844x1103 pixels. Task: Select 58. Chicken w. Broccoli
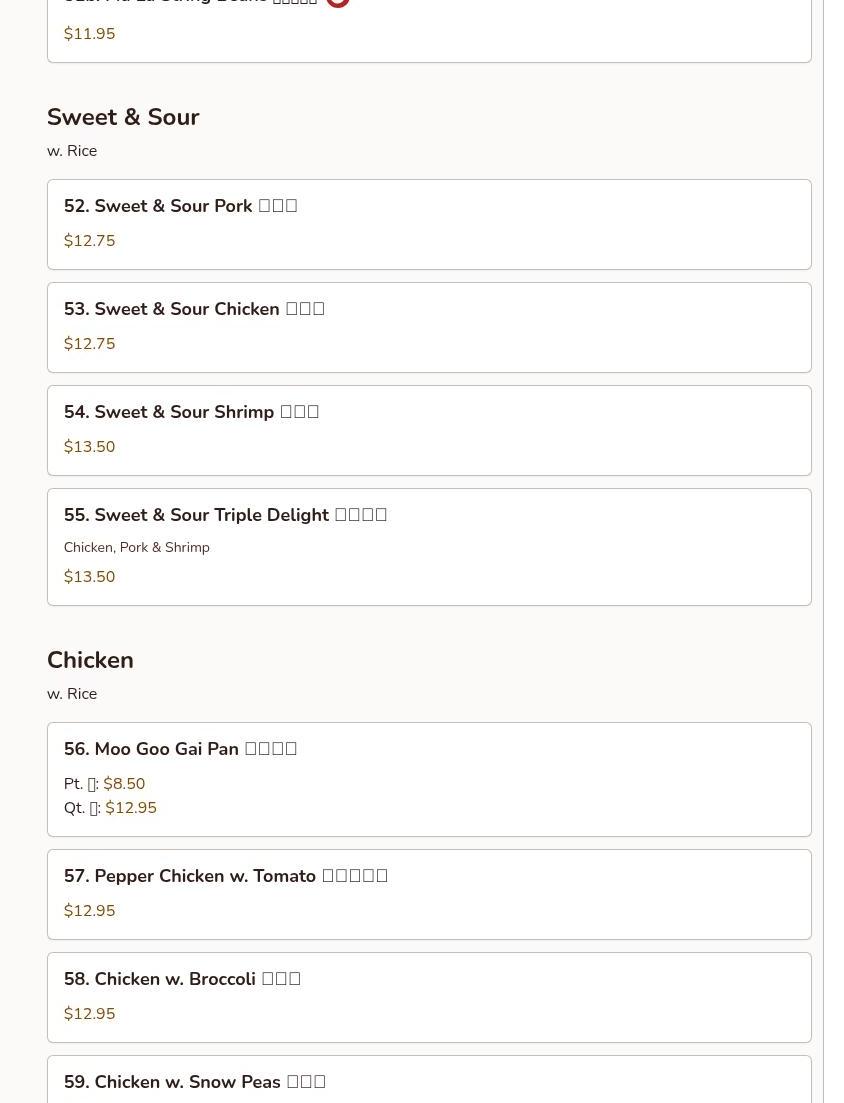coord(182,979)
